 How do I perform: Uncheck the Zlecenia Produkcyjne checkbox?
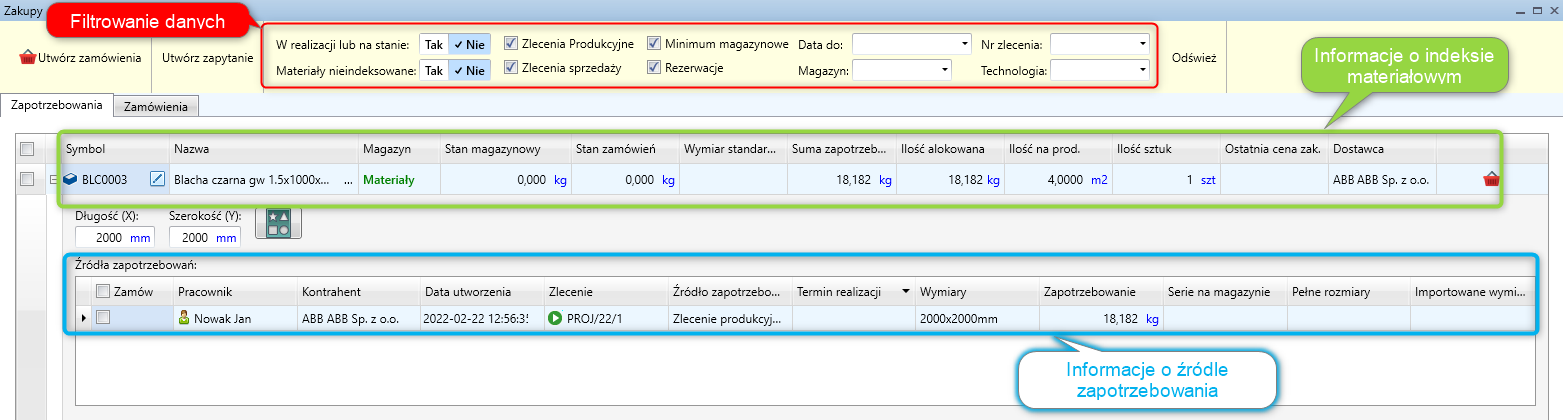[x=511, y=44]
